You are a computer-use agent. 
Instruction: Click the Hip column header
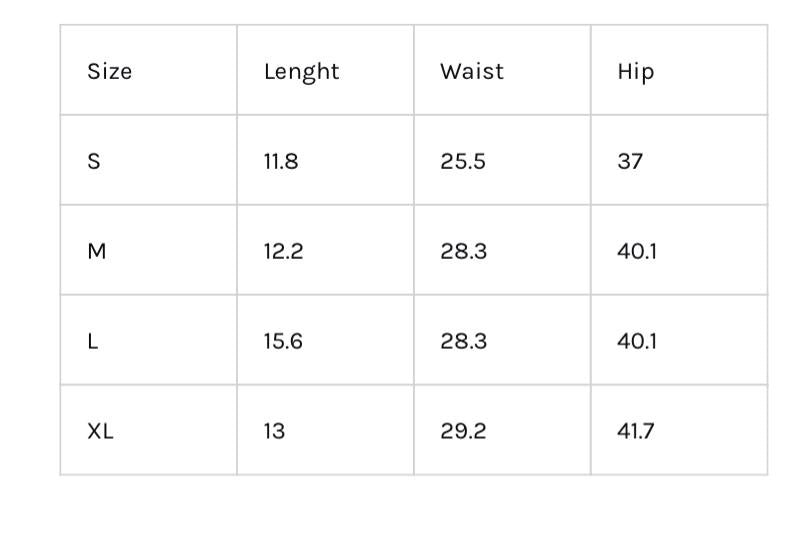[x=635, y=71]
